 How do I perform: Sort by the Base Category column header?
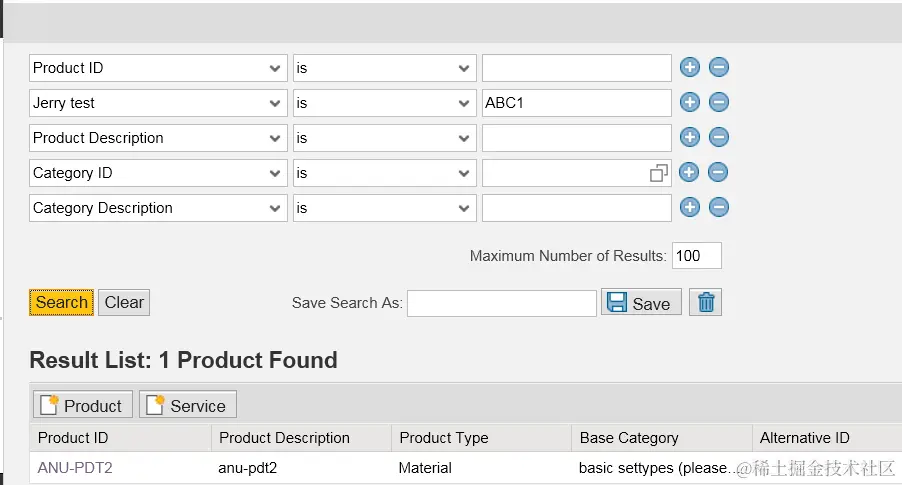662,438
